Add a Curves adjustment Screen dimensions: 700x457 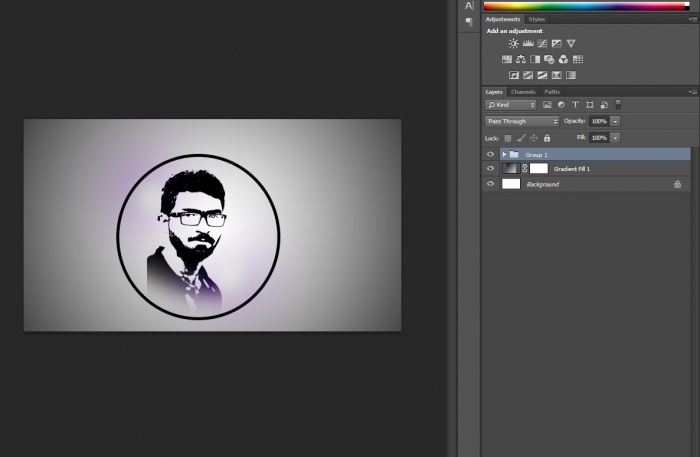(542, 44)
